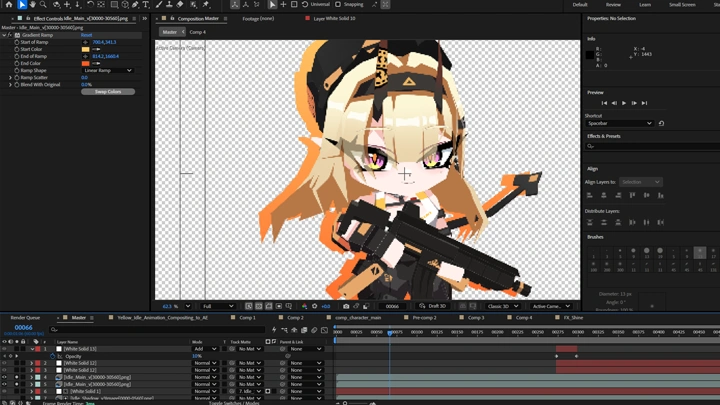Open the Spacebar shortcut dropdown
The image size is (720, 405).
(x=619, y=123)
